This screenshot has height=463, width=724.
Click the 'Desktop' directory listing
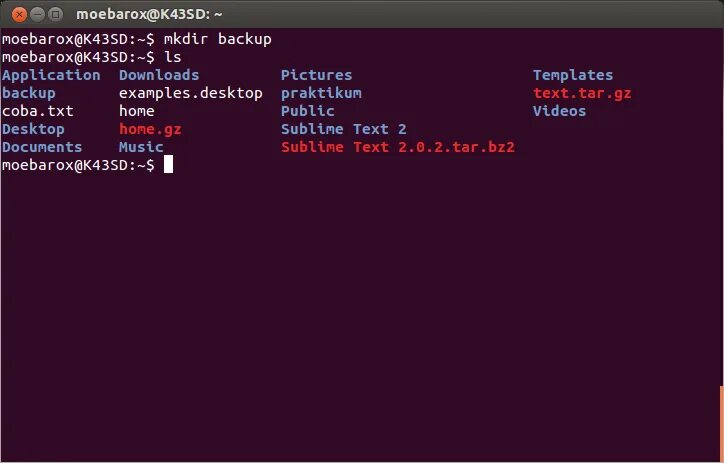click(33, 129)
